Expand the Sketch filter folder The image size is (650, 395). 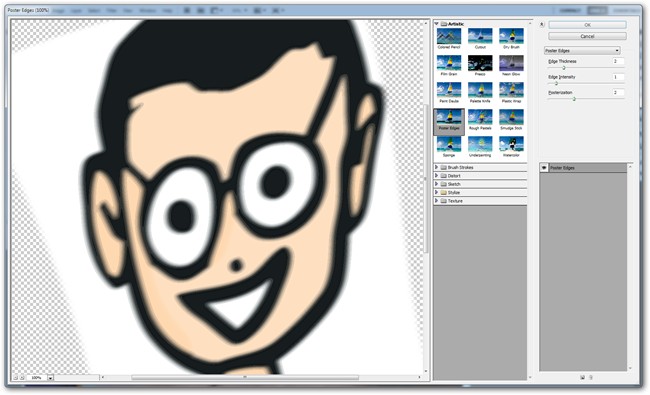point(437,184)
